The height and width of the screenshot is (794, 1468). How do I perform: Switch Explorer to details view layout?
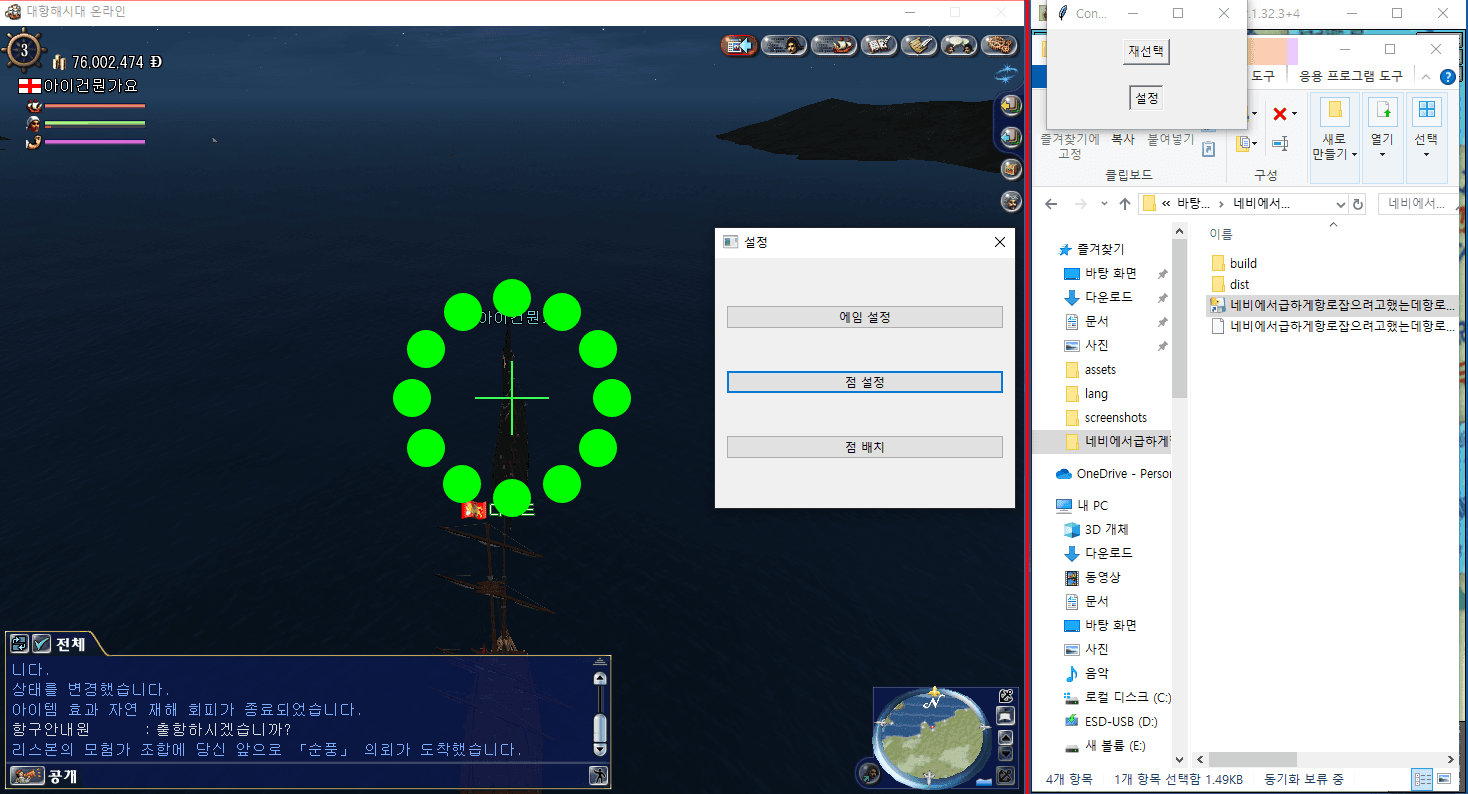click(1421, 779)
